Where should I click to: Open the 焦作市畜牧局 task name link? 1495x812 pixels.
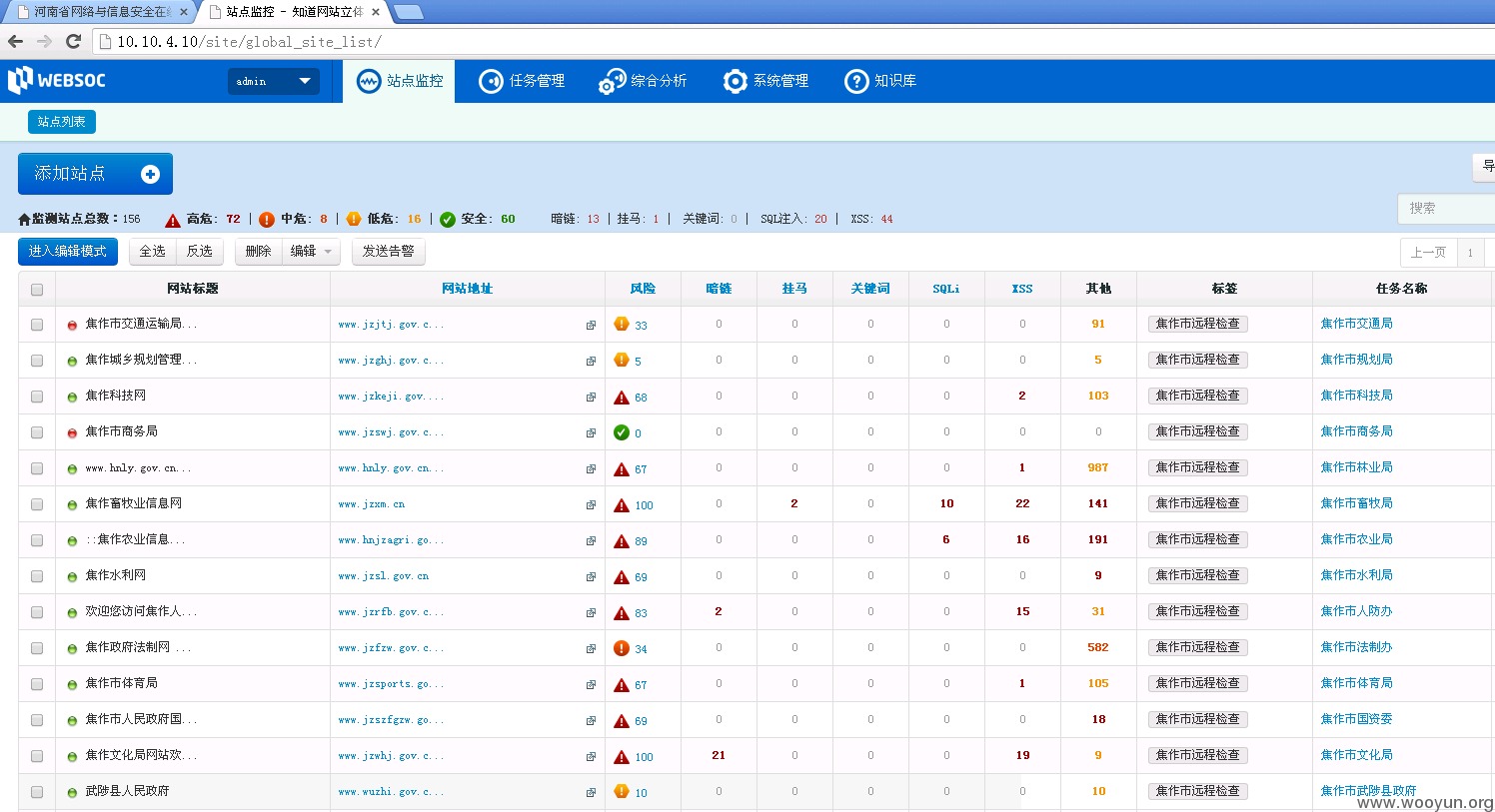pyautogui.click(x=1356, y=503)
